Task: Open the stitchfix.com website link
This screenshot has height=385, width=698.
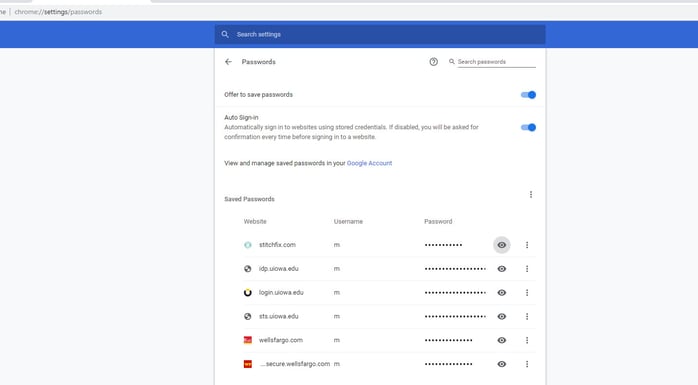Action: click(277, 245)
